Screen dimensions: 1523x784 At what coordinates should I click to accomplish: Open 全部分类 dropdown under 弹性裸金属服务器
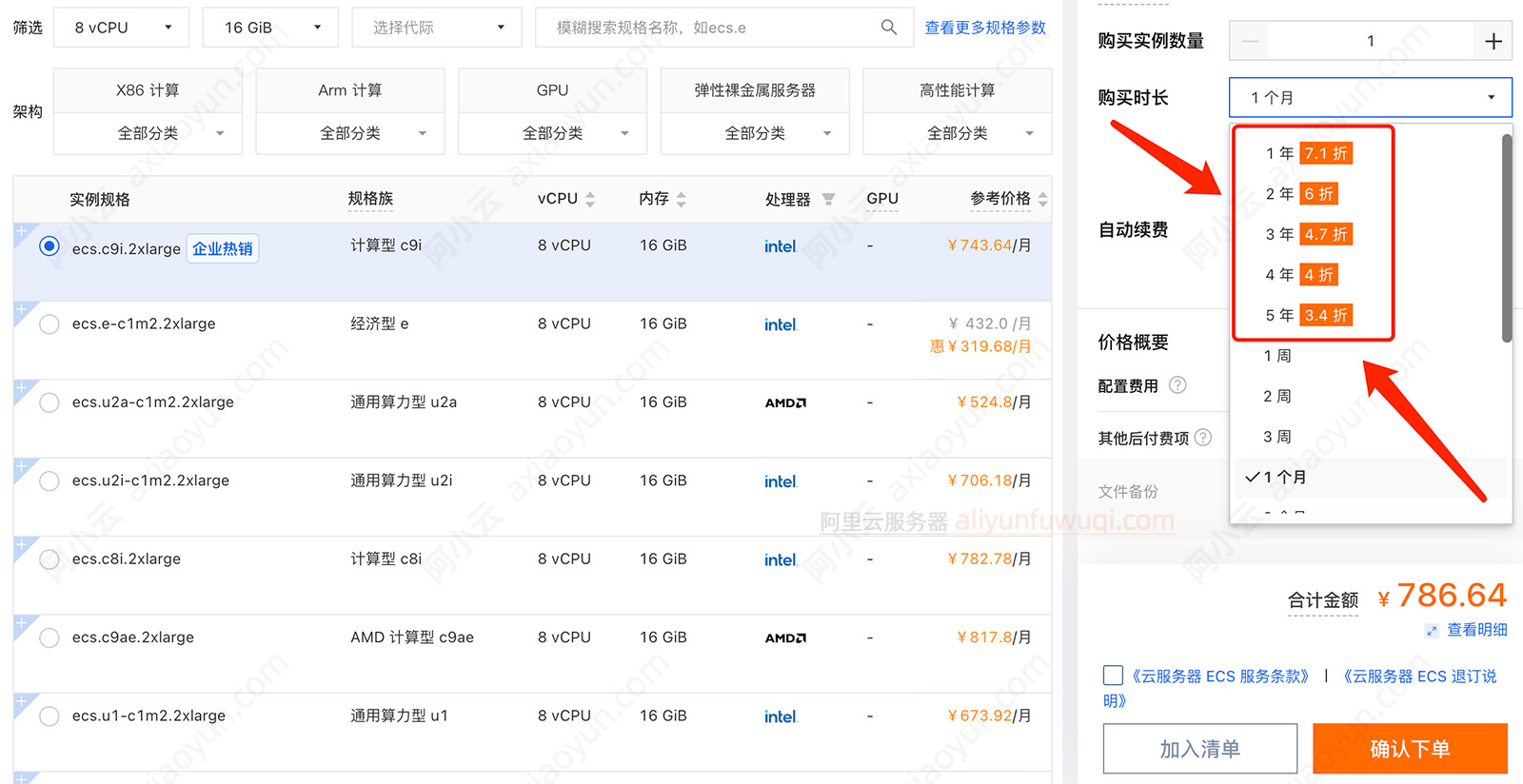pyautogui.click(x=755, y=133)
